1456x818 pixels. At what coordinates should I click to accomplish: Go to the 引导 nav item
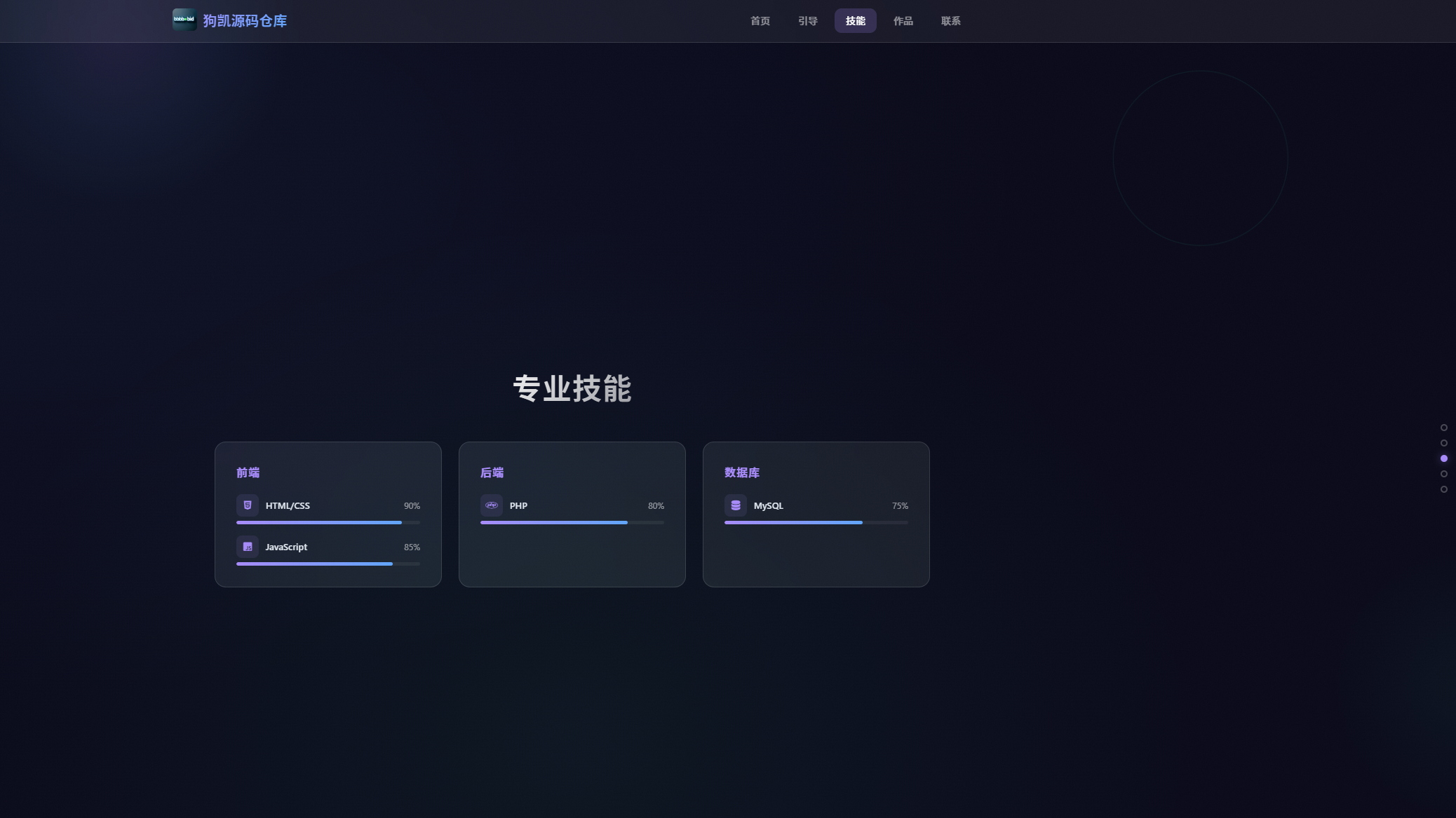[x=808, y=21]
